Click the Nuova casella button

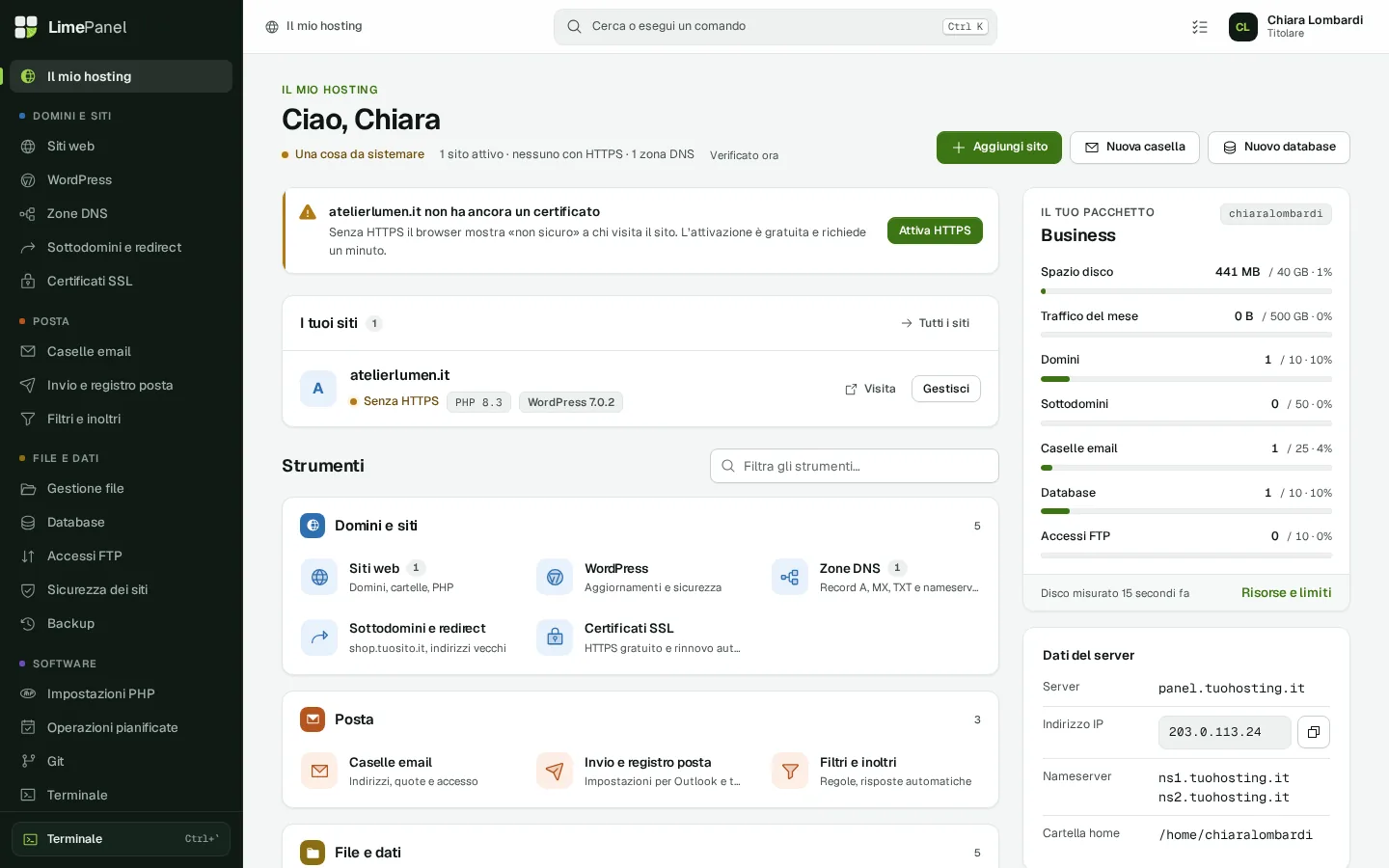[x=1134, y=148]
